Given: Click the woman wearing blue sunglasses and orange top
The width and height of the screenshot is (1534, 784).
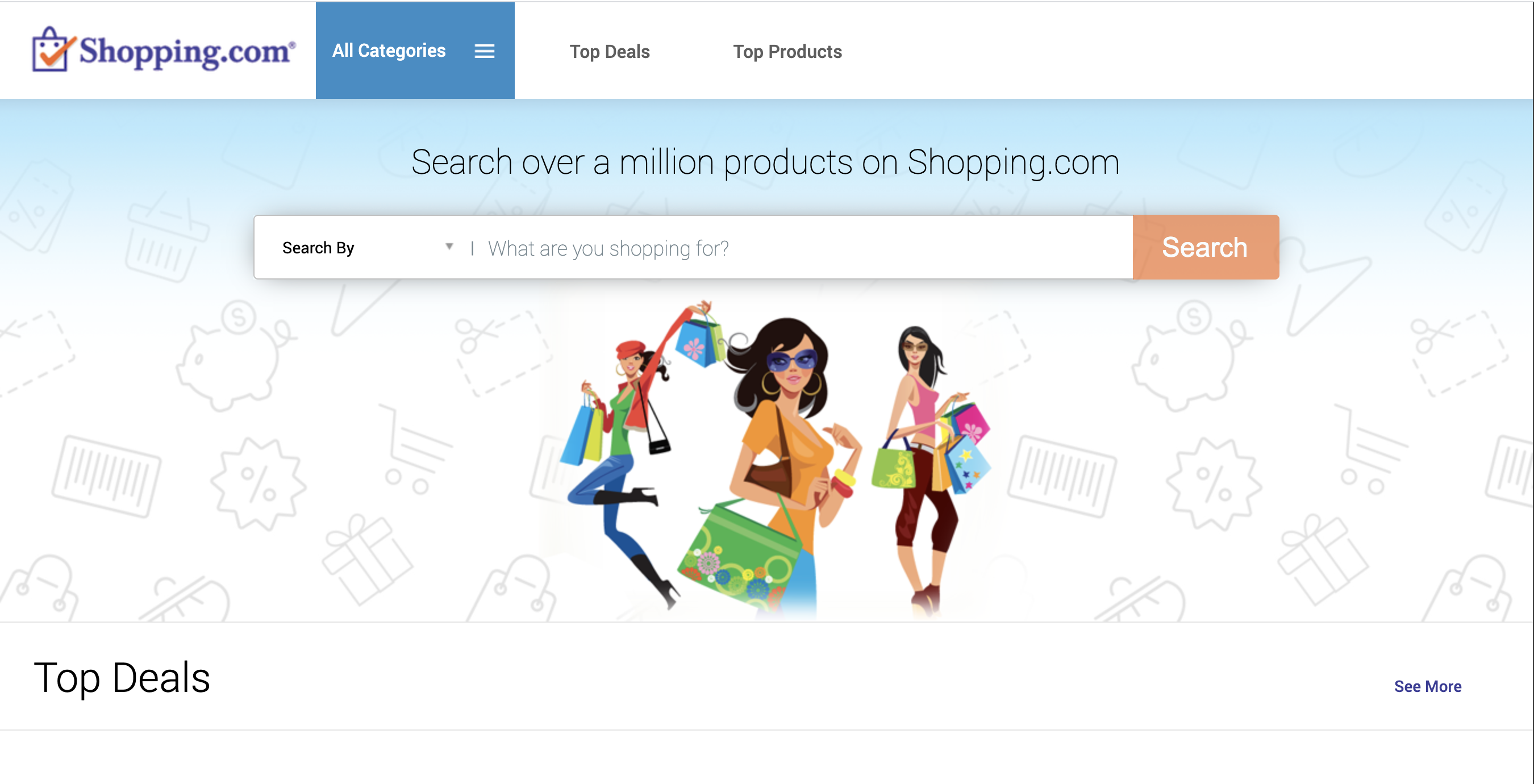Looking at the screenshot, I should pos(786,452).
